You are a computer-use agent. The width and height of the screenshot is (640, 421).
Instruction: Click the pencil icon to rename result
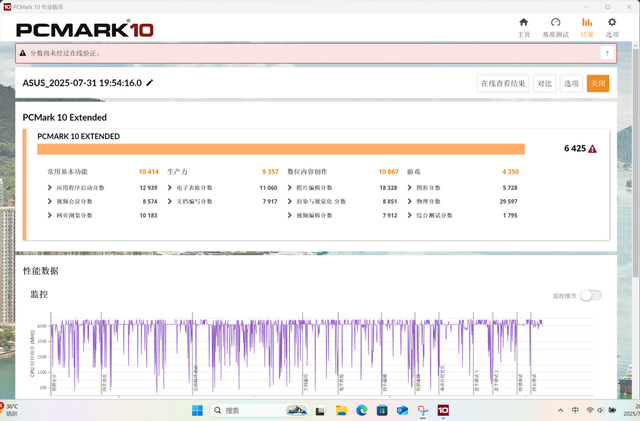[150, 82]
